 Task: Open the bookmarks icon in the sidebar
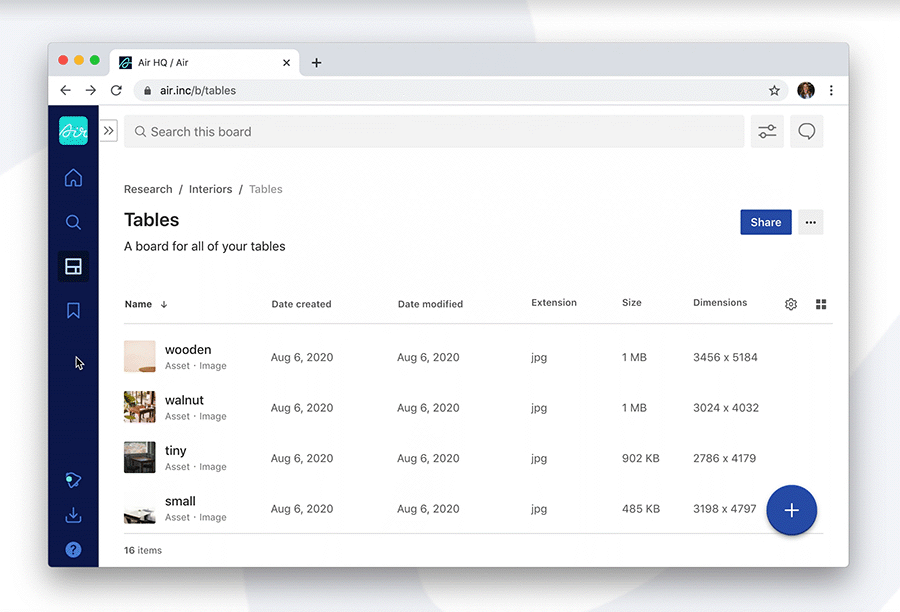pyautogui.click(x=73, y=311)
